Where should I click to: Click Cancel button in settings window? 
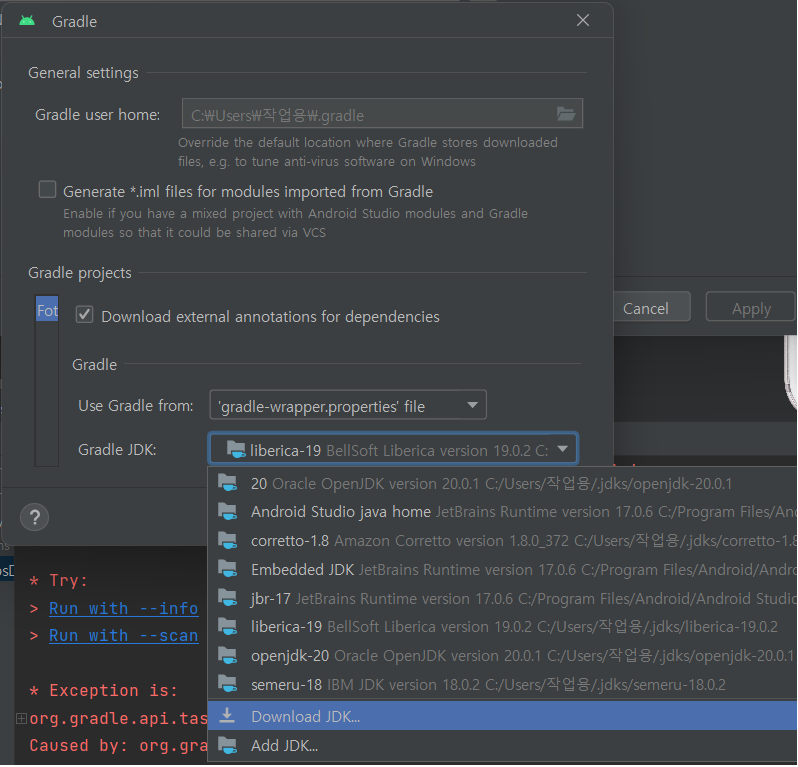pos(652,307)
